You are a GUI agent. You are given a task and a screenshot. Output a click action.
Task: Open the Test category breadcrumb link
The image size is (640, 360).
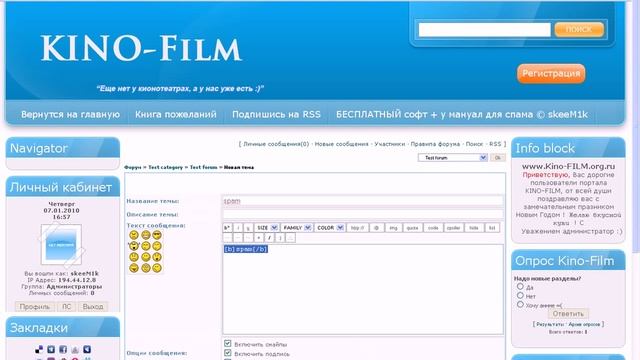(x=165, y=167)
